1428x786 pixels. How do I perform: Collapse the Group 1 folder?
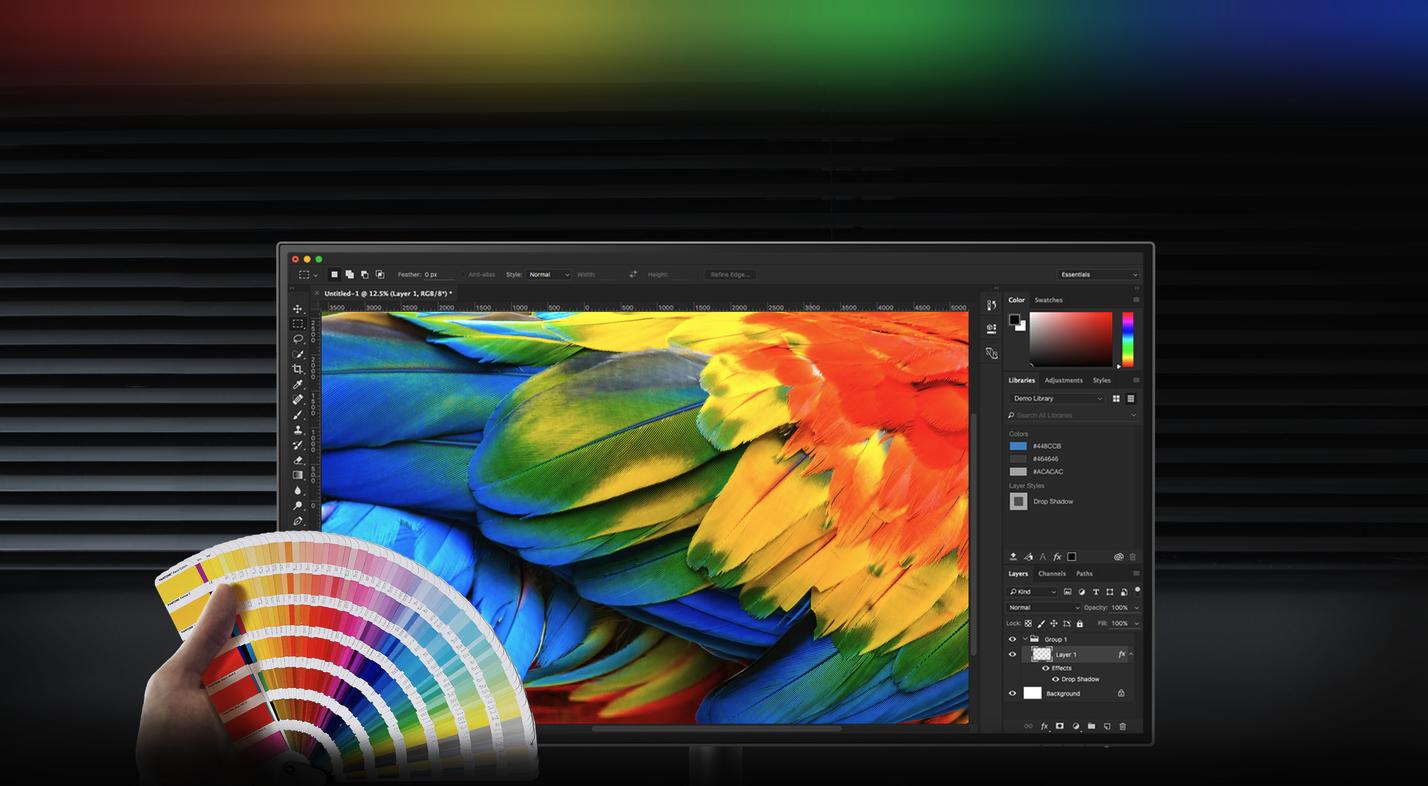click(x=1025, y=639)
